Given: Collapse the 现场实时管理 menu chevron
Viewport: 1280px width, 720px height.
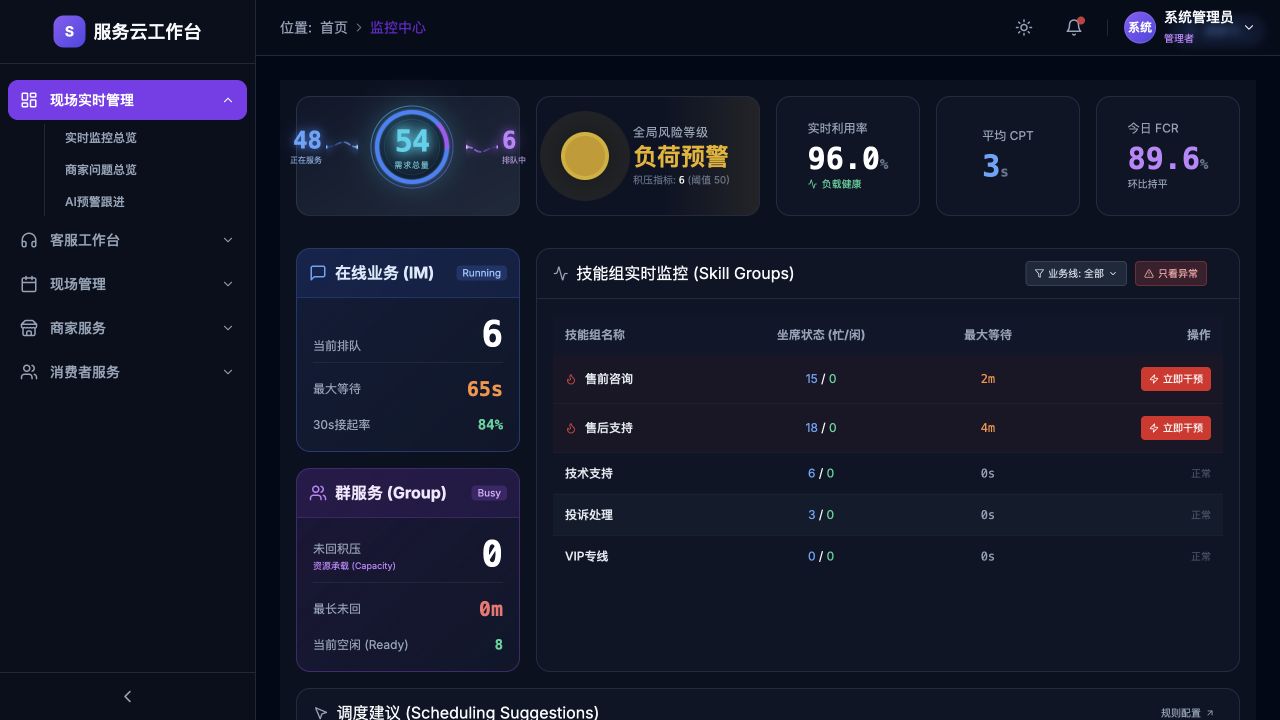Looking at the screenshot, I should [228, 100].
